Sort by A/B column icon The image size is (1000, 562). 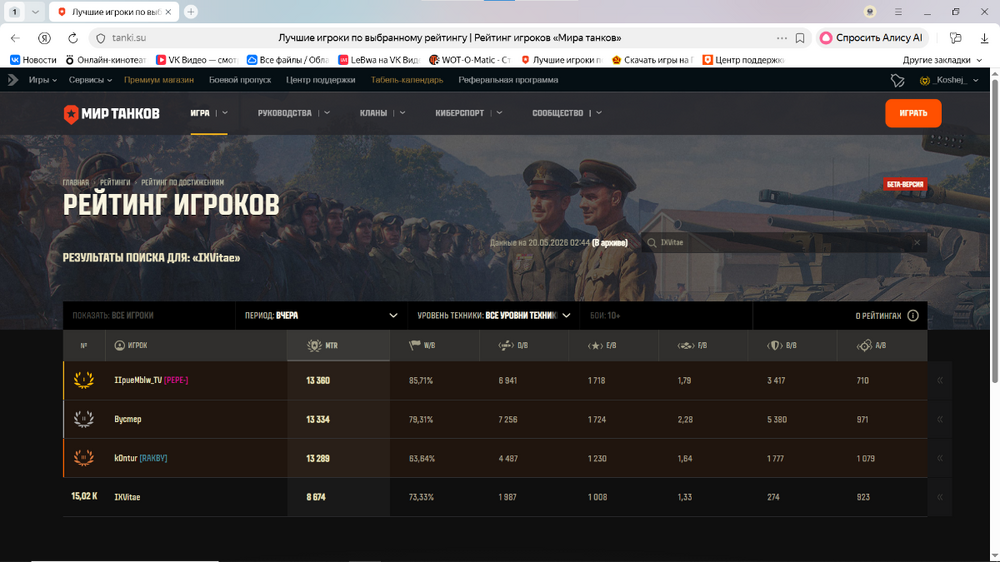(864, 345)
